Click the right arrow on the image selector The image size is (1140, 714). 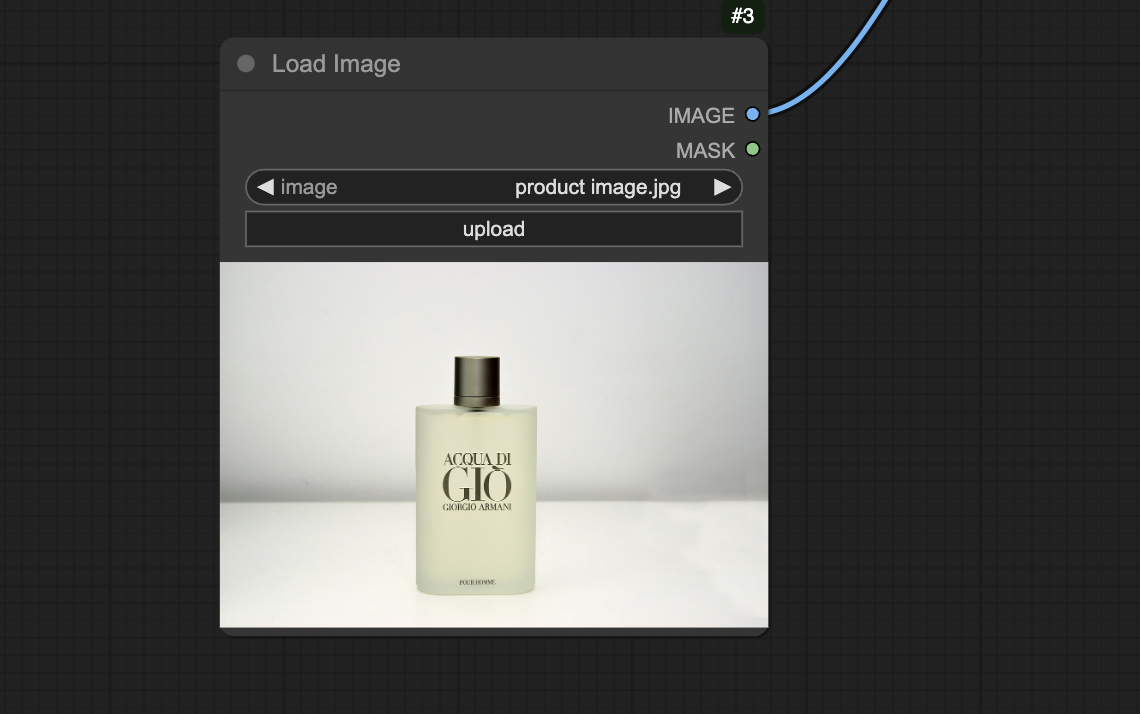[x=722, y=187]
